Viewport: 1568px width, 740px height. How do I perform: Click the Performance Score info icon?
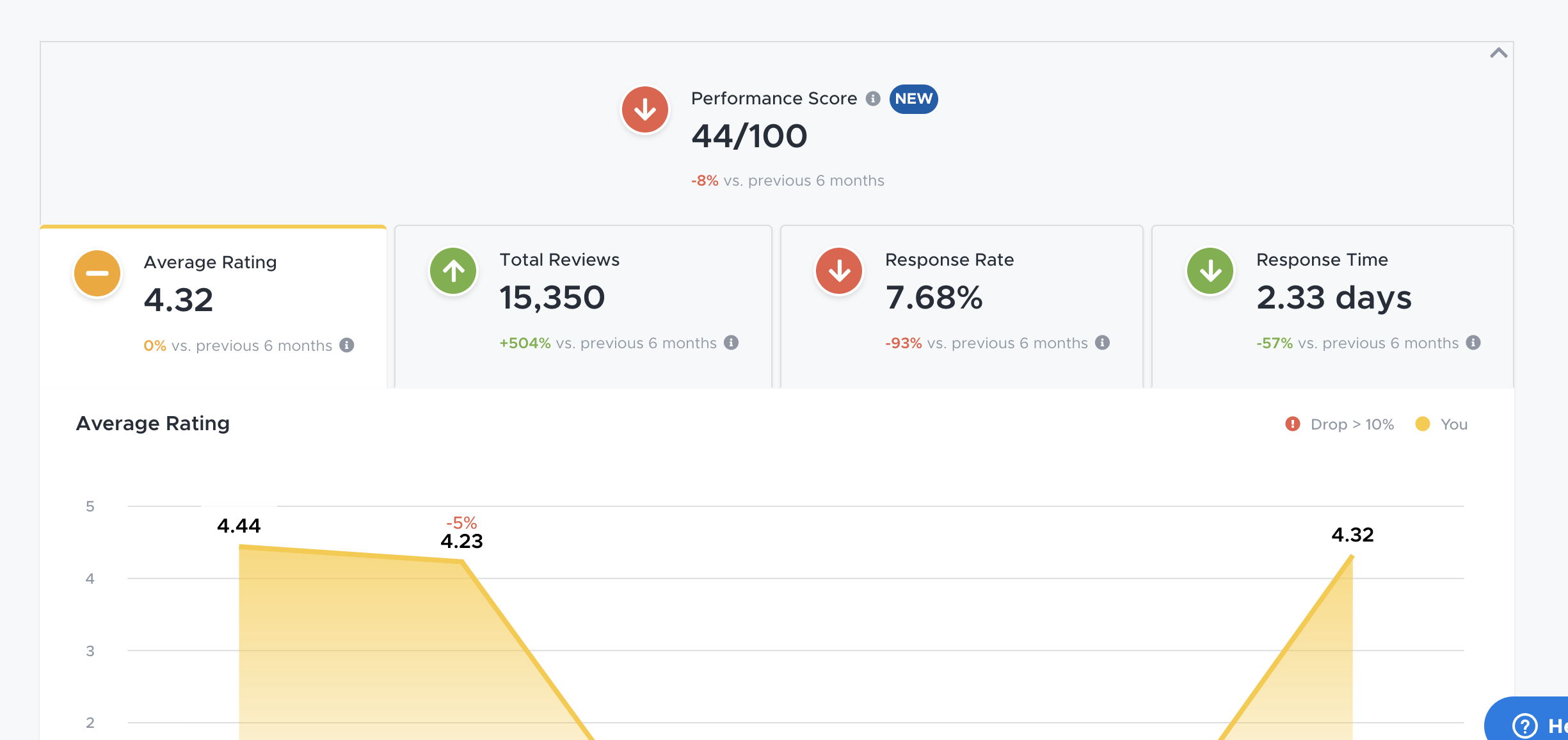pos(873,99)
